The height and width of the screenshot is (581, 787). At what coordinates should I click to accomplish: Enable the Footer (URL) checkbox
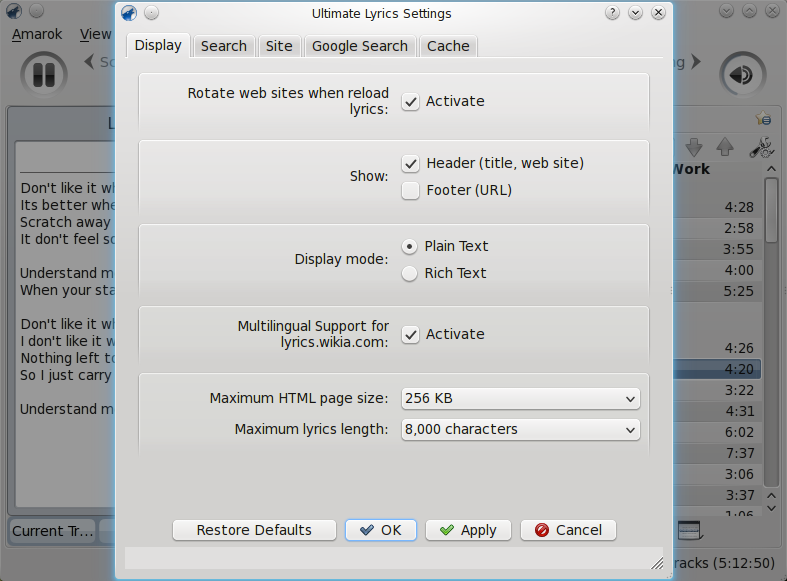coord(411,191)
